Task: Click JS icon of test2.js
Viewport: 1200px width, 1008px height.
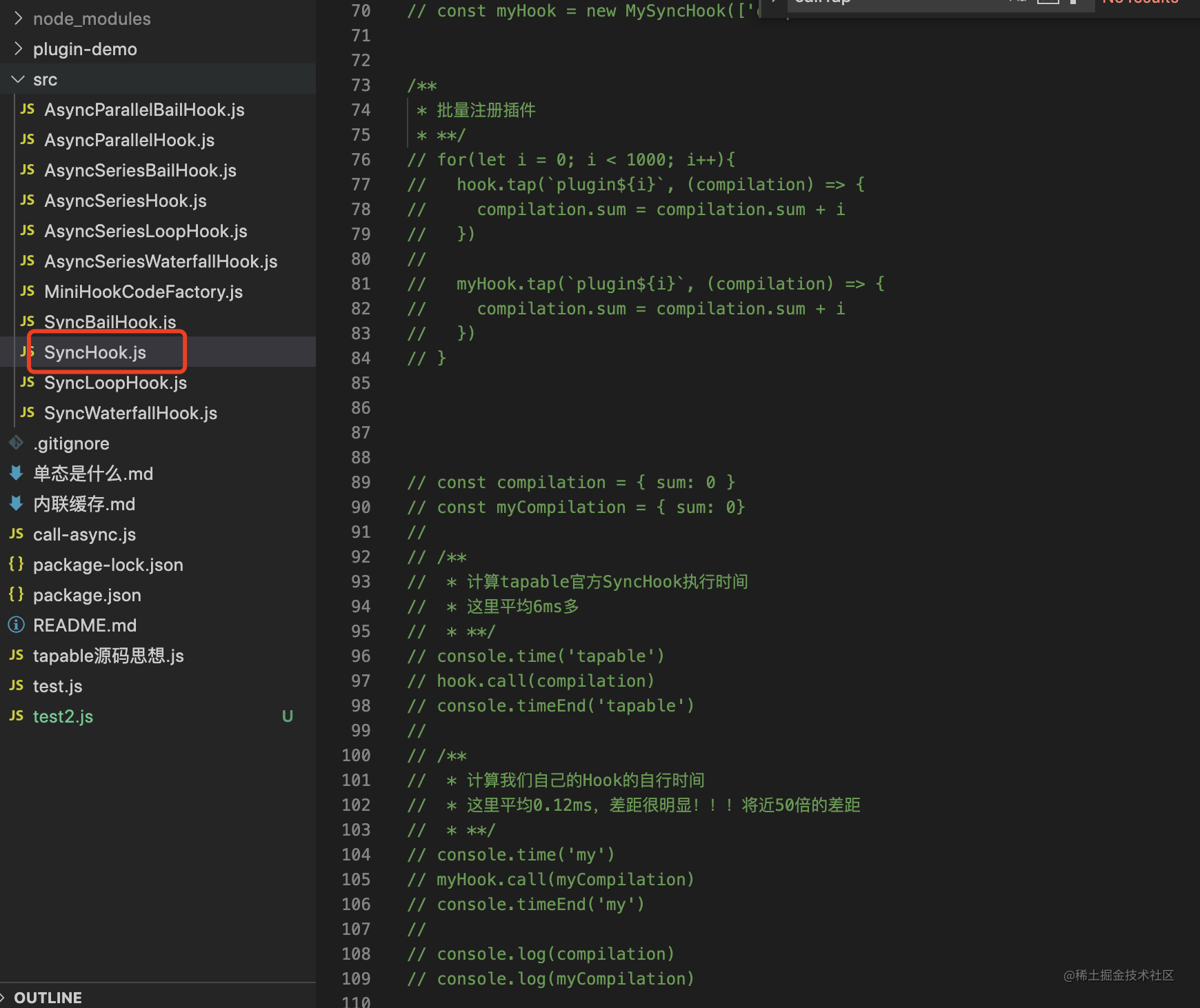Action: point(17,716)
